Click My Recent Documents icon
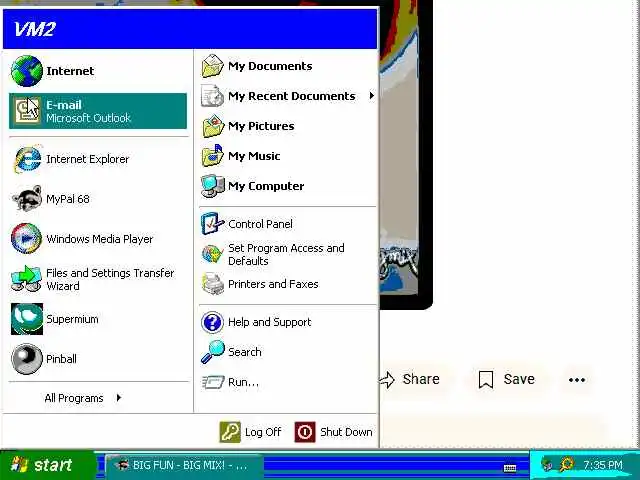640x480 pixels. (x=213, y=96)
